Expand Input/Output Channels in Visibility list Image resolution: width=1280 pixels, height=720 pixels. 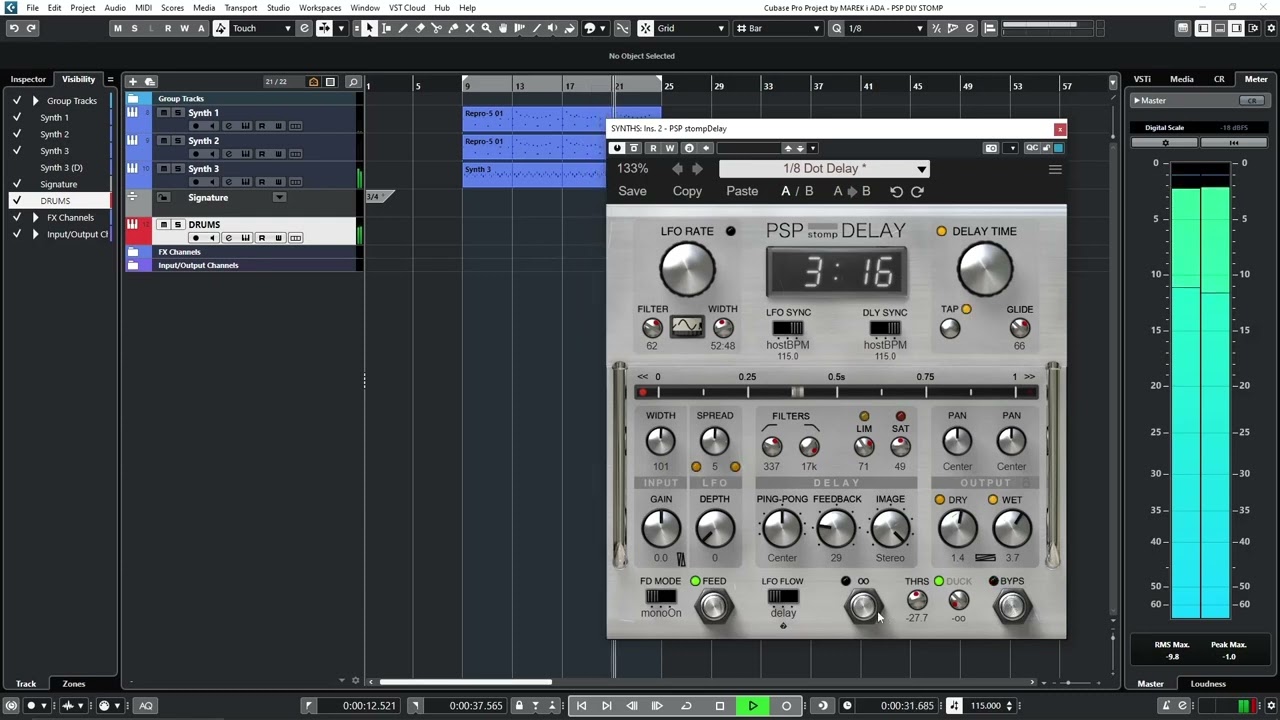(36, 234)
